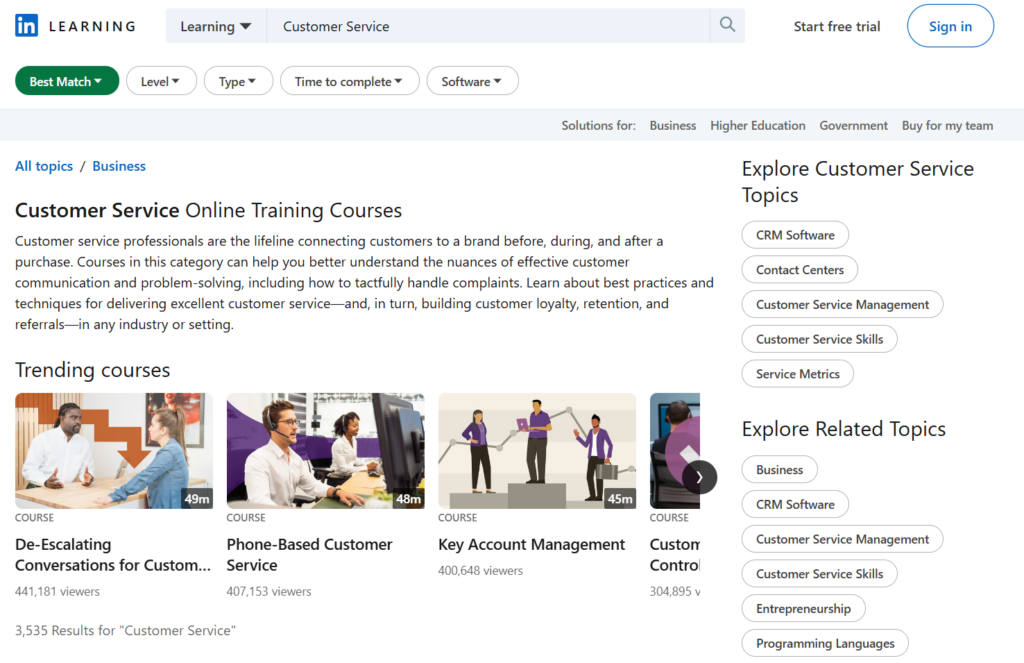Open the Software filter dropdown
Viewport: 1024px width, 663px height.
point(472,81)
